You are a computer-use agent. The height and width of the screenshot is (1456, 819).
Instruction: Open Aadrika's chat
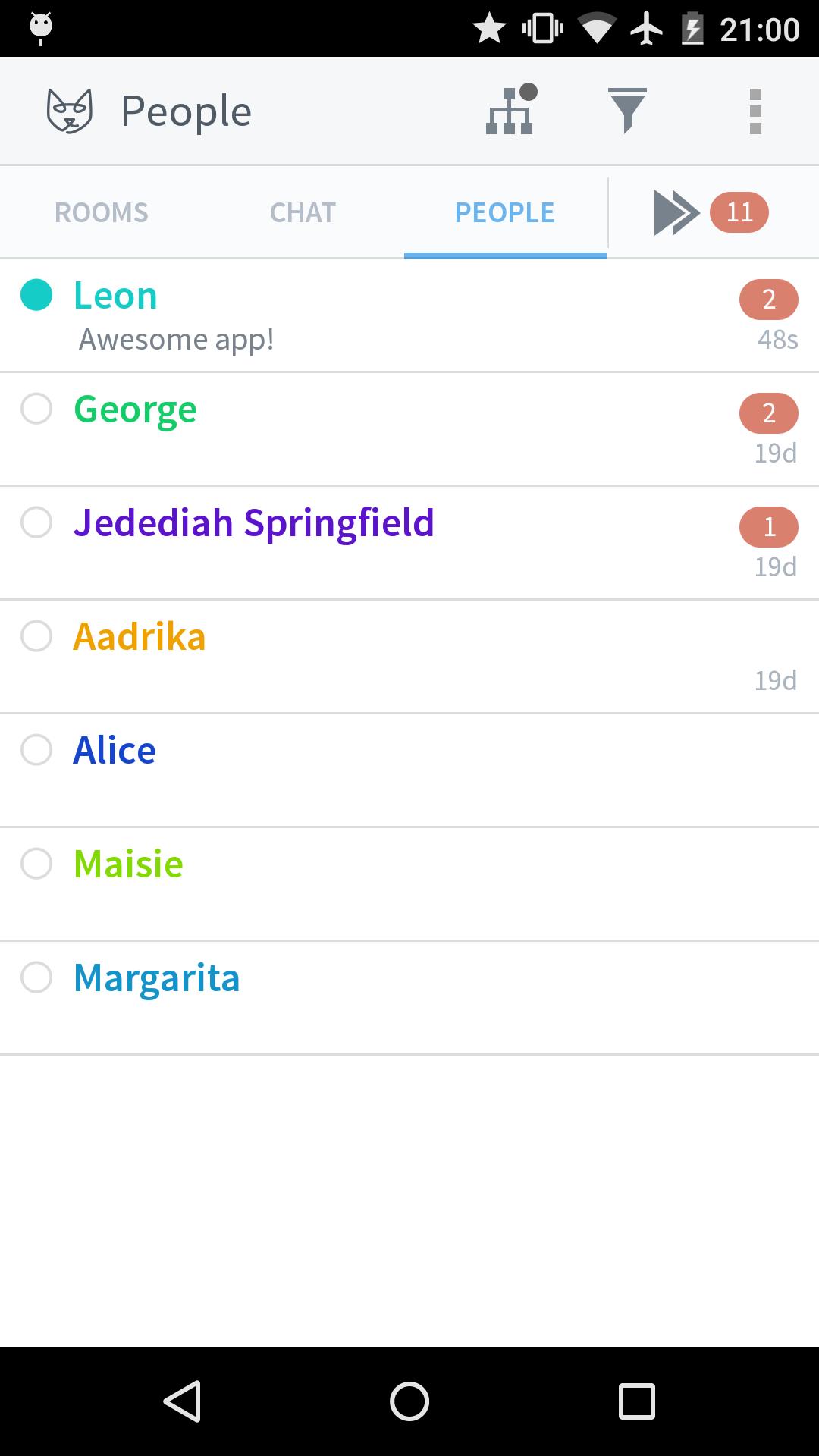click(x=140, y=637)
